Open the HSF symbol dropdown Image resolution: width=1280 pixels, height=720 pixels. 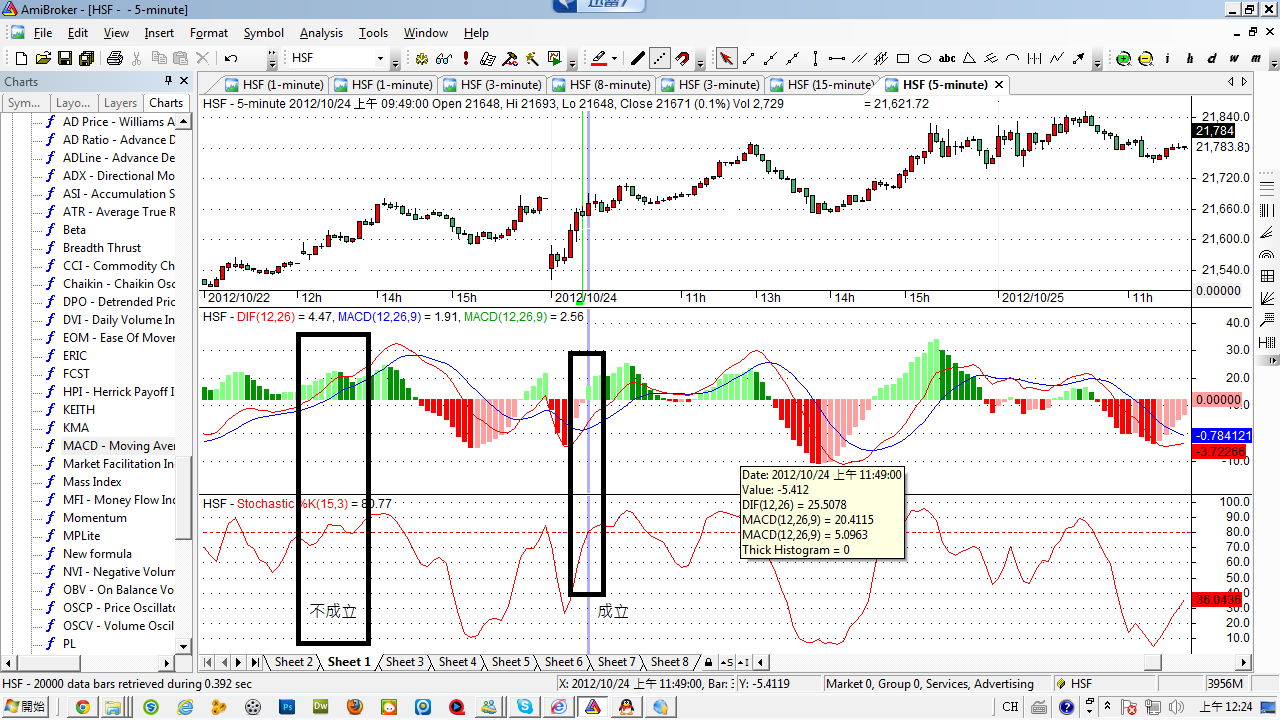point(380,58)
